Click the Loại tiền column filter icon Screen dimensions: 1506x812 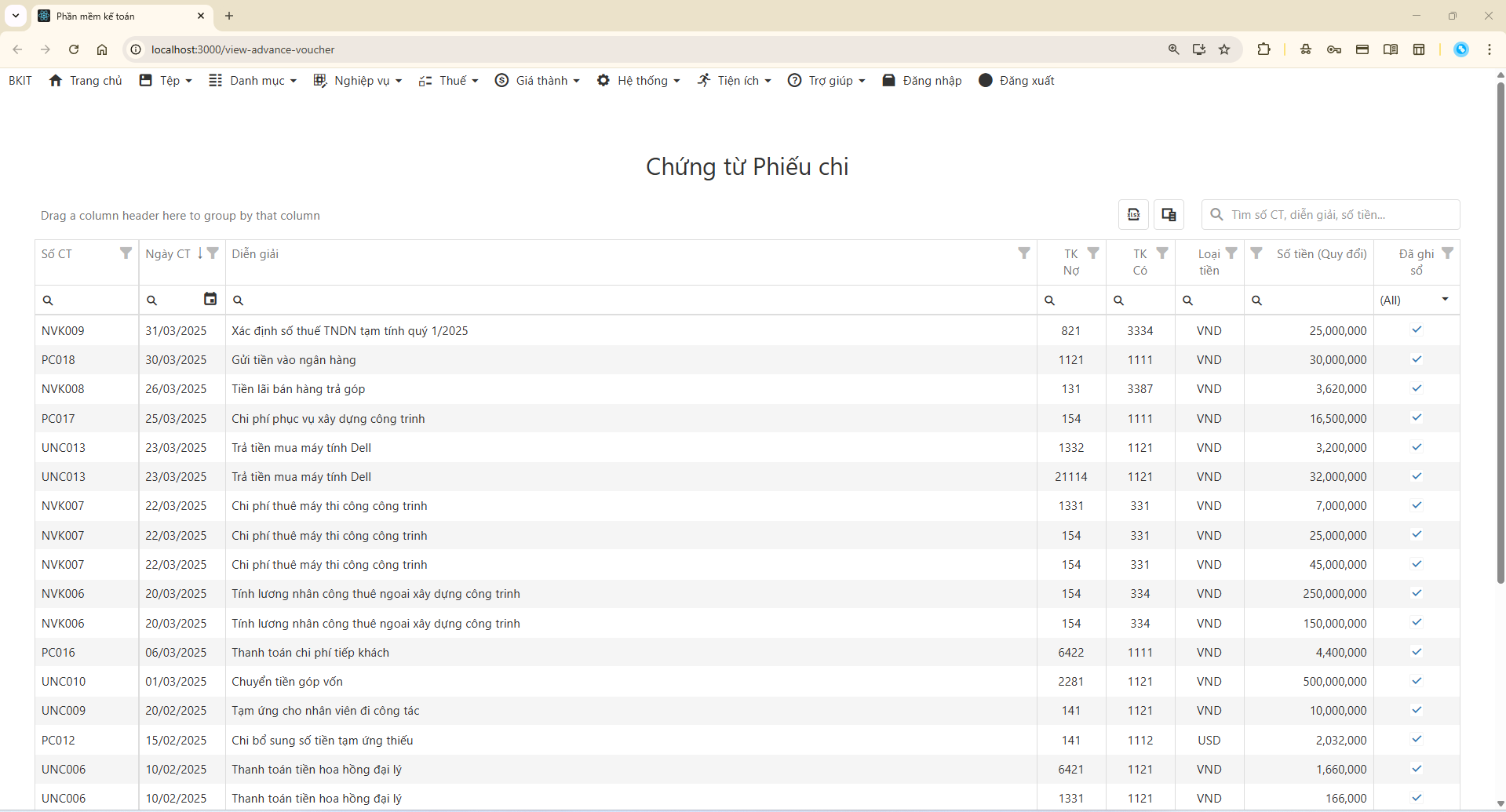pyautogui.click(x=1231, y=253)
